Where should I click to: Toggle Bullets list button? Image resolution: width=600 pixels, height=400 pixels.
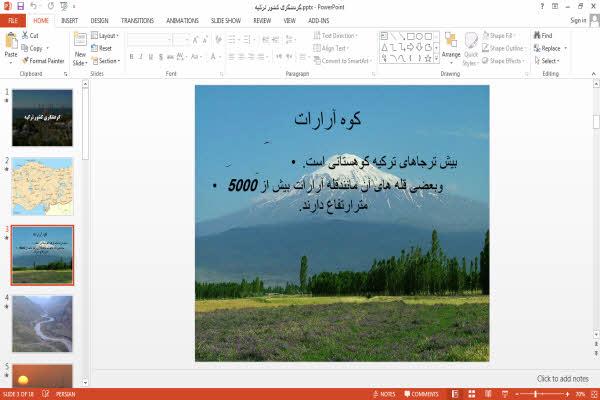[233, 39]
